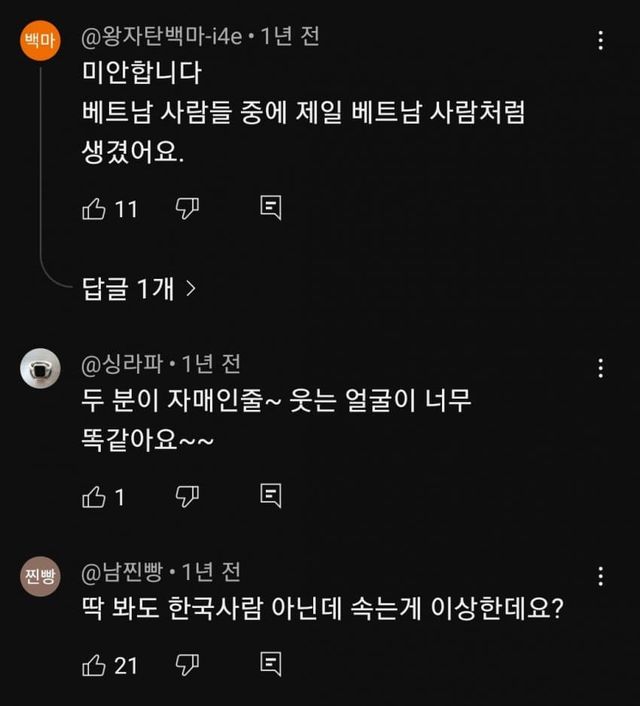This screenshot has height=706, width=640.
Task: Open options menu for @왕자탄백마-i4e comment
Action: point(600,40)
